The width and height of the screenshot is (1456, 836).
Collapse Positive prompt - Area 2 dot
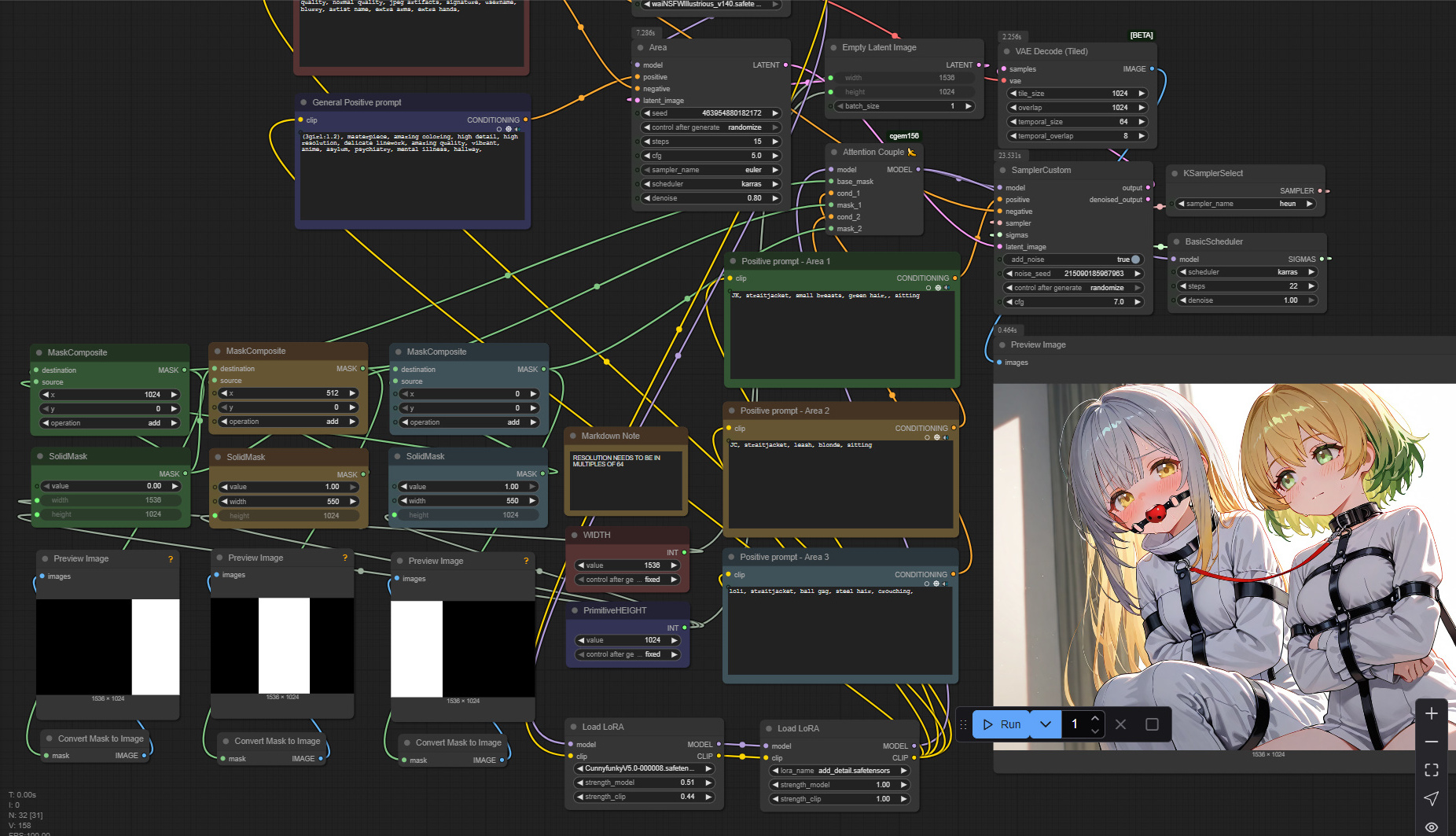731,411
